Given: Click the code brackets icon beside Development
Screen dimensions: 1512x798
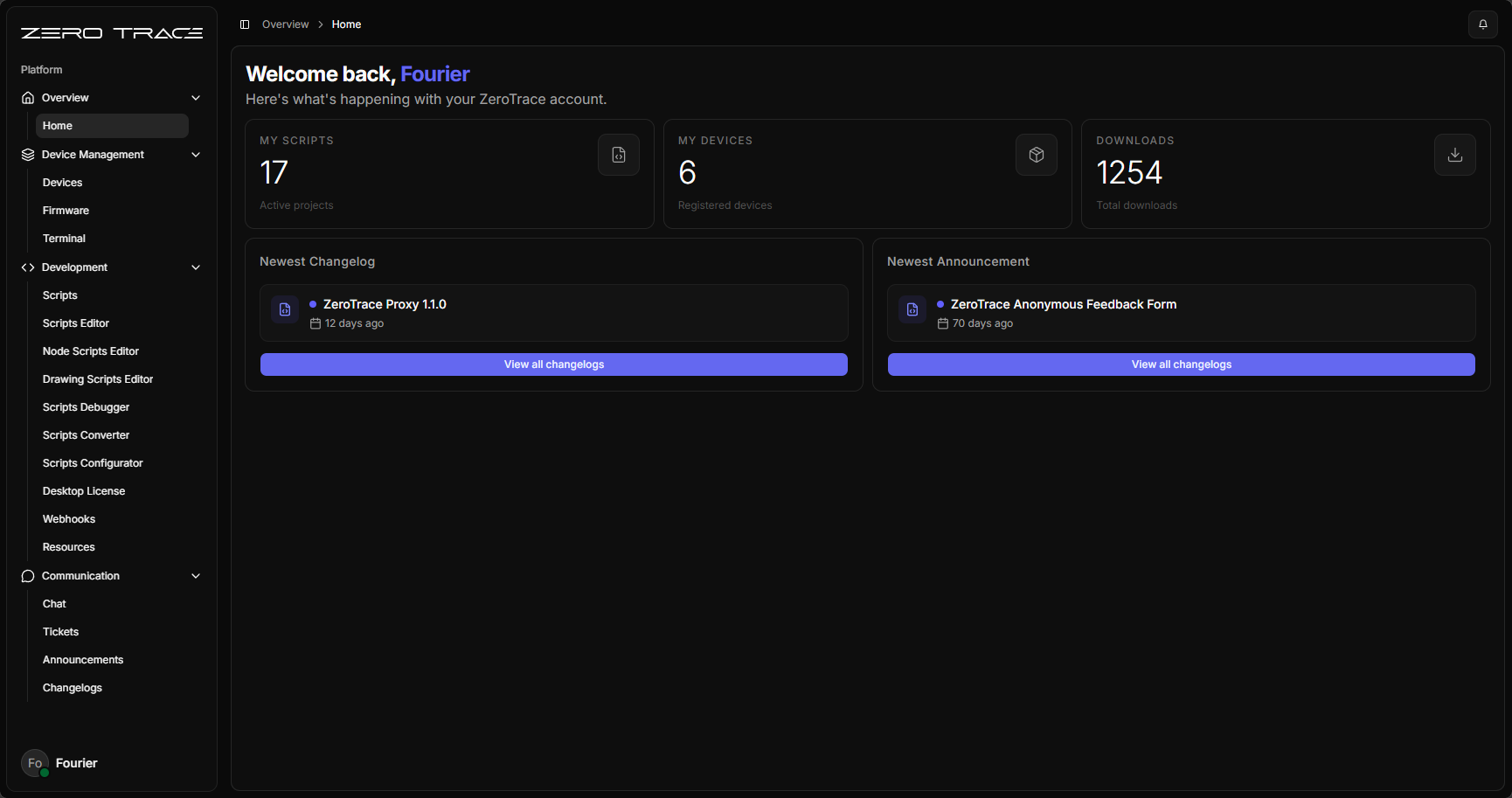Looking at the screenshot, I should coord(27,267).
